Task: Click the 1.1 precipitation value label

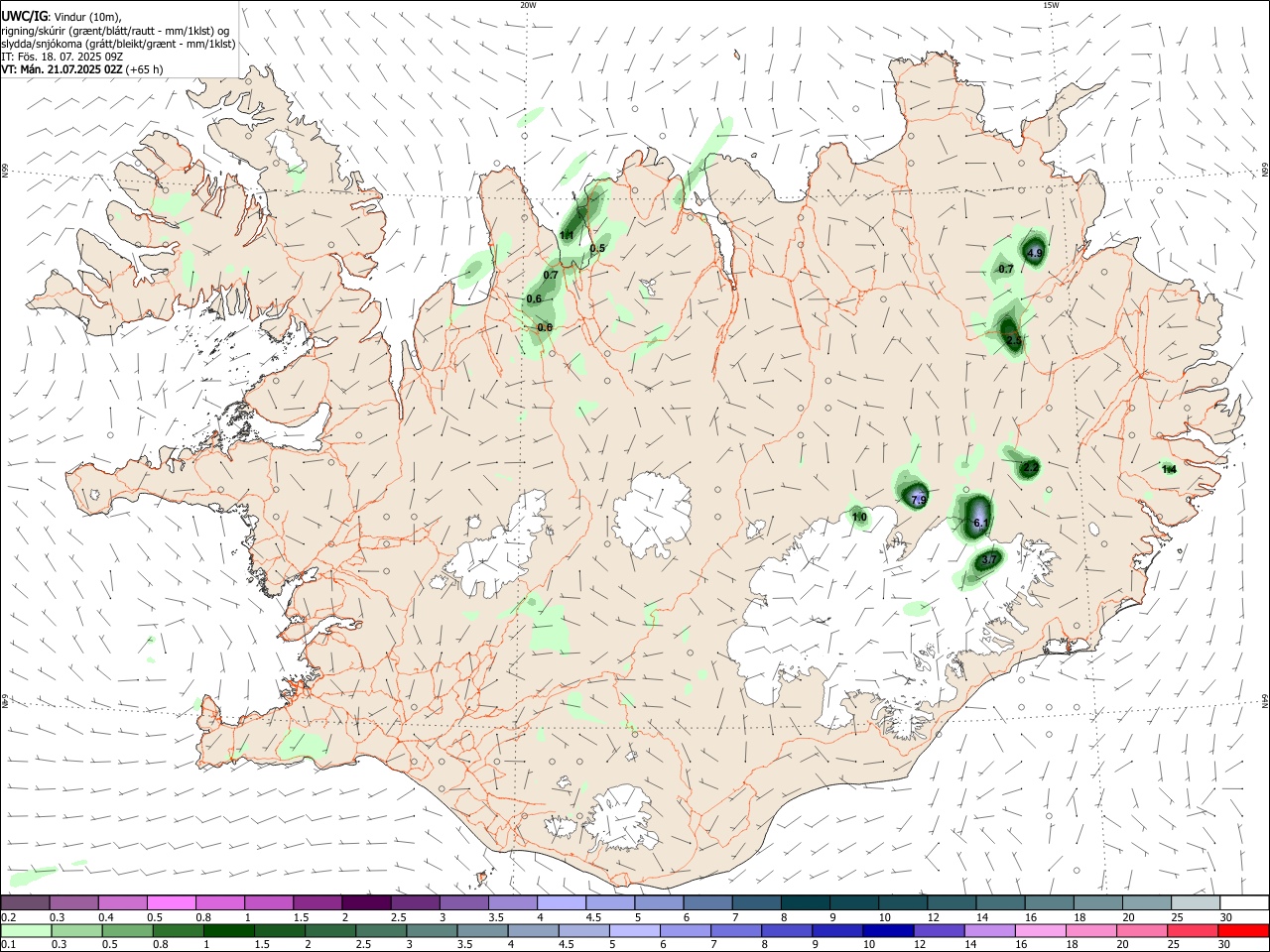Action: click(567, 235)
